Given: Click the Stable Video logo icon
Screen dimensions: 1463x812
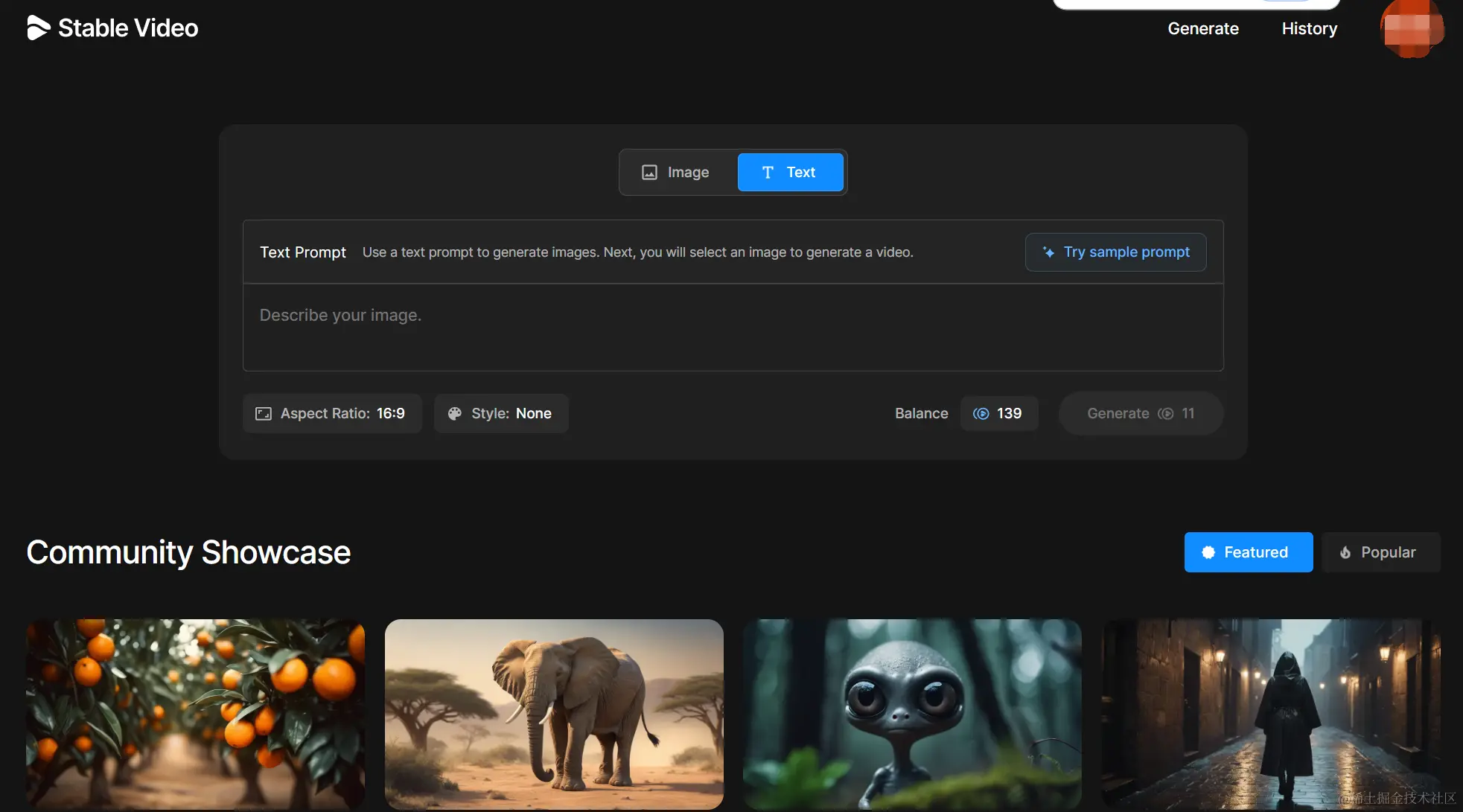Looking at the screenshot, I should (x=38, y=28).
